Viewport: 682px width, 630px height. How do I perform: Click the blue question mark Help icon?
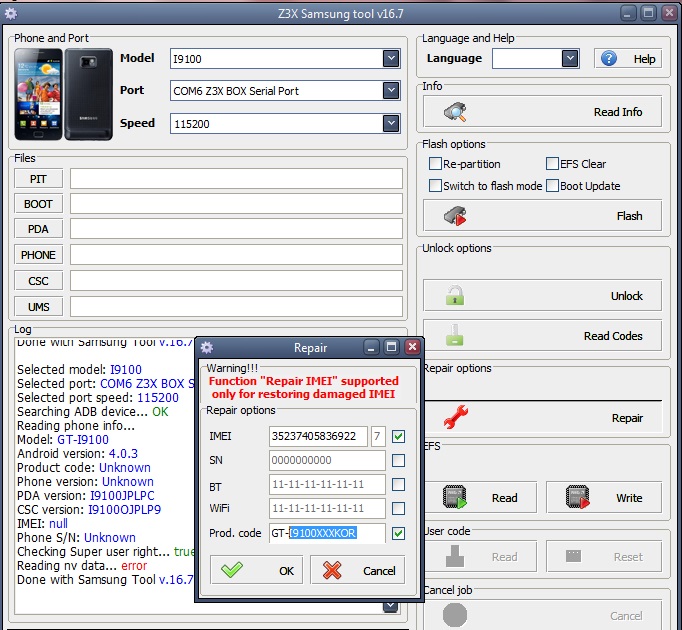pyautogui.click(x=609, y=58)
